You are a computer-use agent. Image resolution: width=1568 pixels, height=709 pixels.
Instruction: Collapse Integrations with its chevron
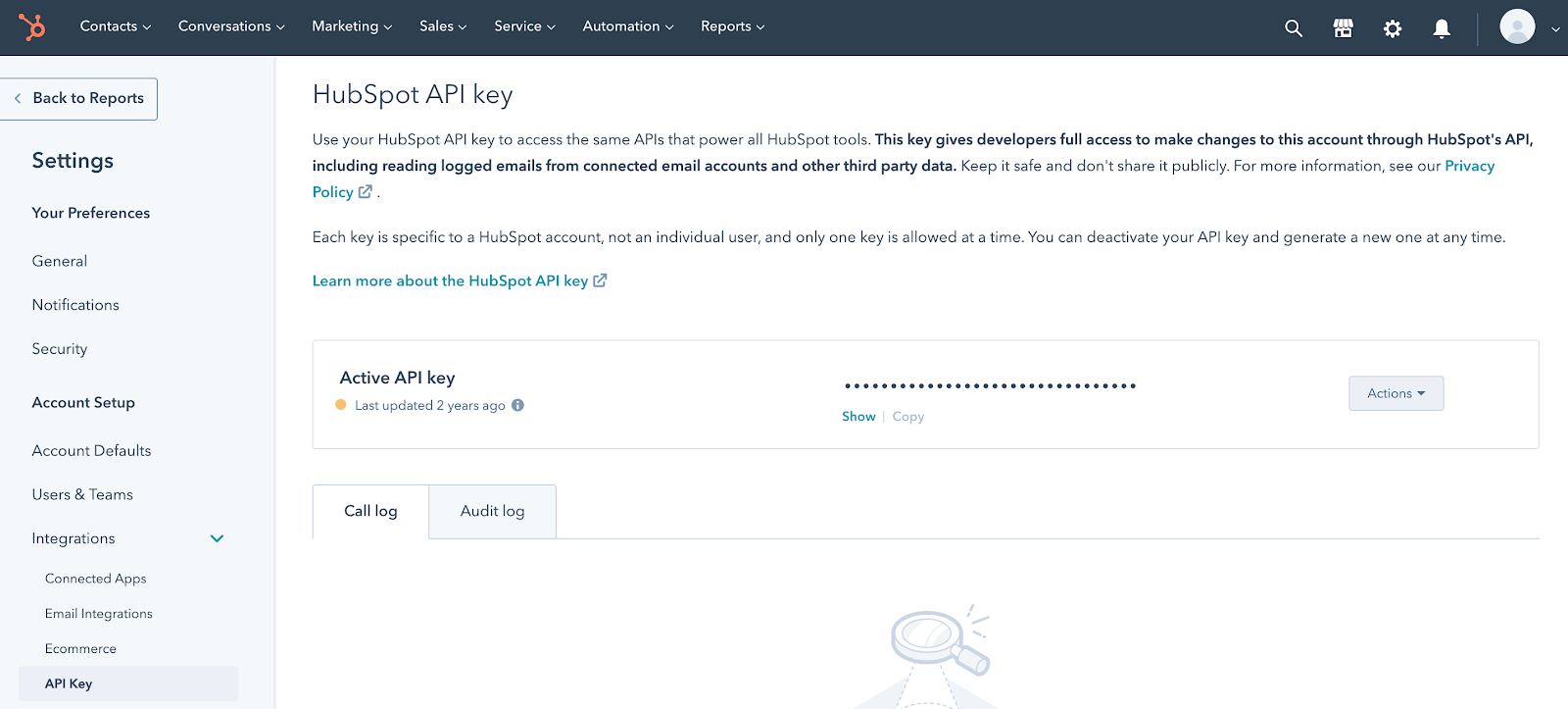pos(218,538)
